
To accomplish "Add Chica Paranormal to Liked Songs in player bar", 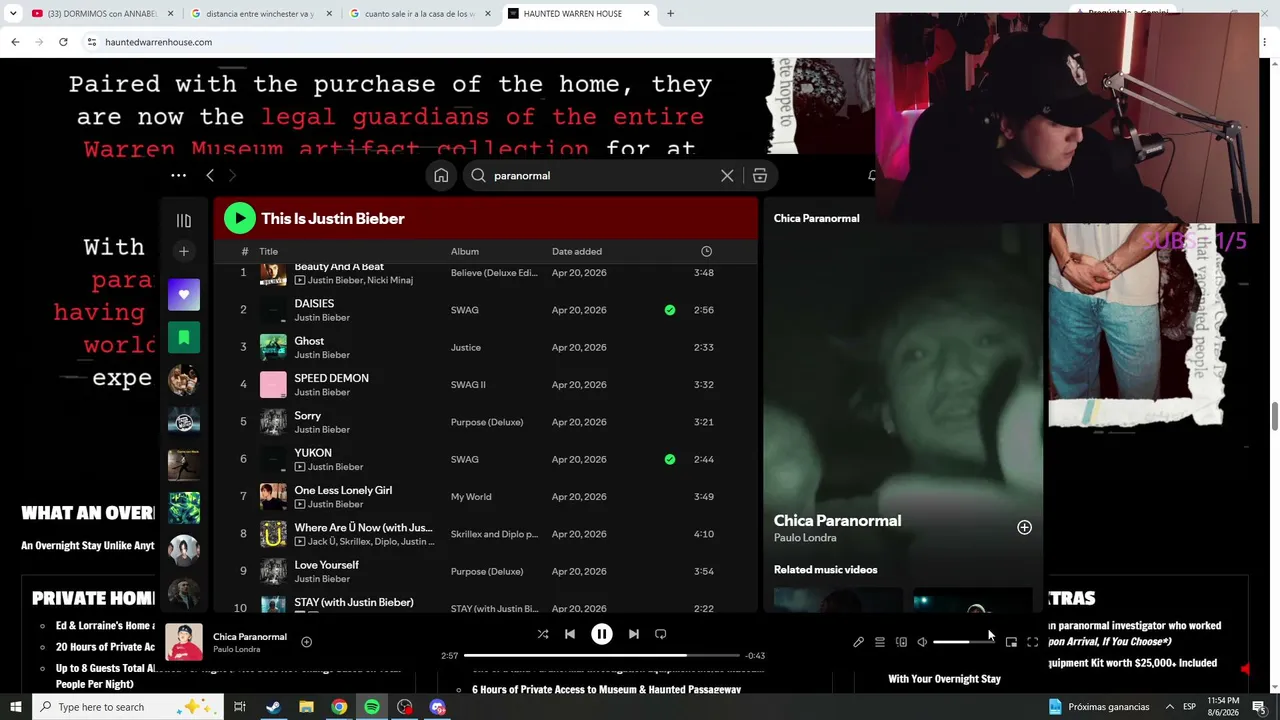I will pos(307,642).
